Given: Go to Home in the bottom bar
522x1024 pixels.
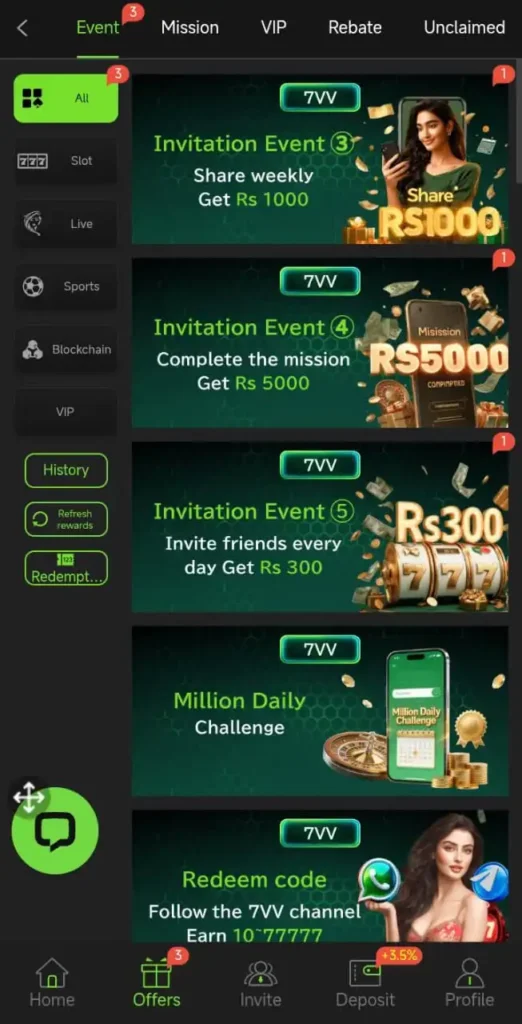Looking at the screenshot, I should (52, 972).
